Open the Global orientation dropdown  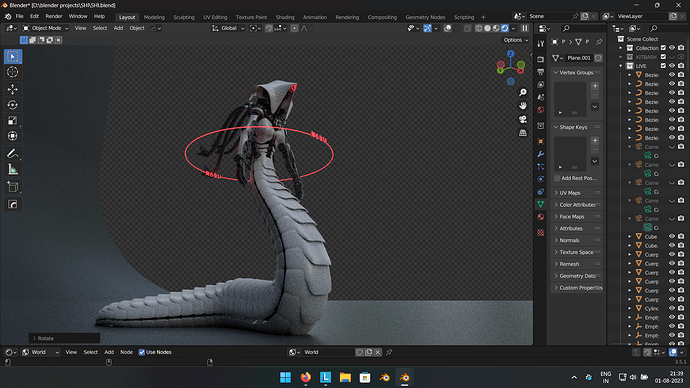[228, 28]
